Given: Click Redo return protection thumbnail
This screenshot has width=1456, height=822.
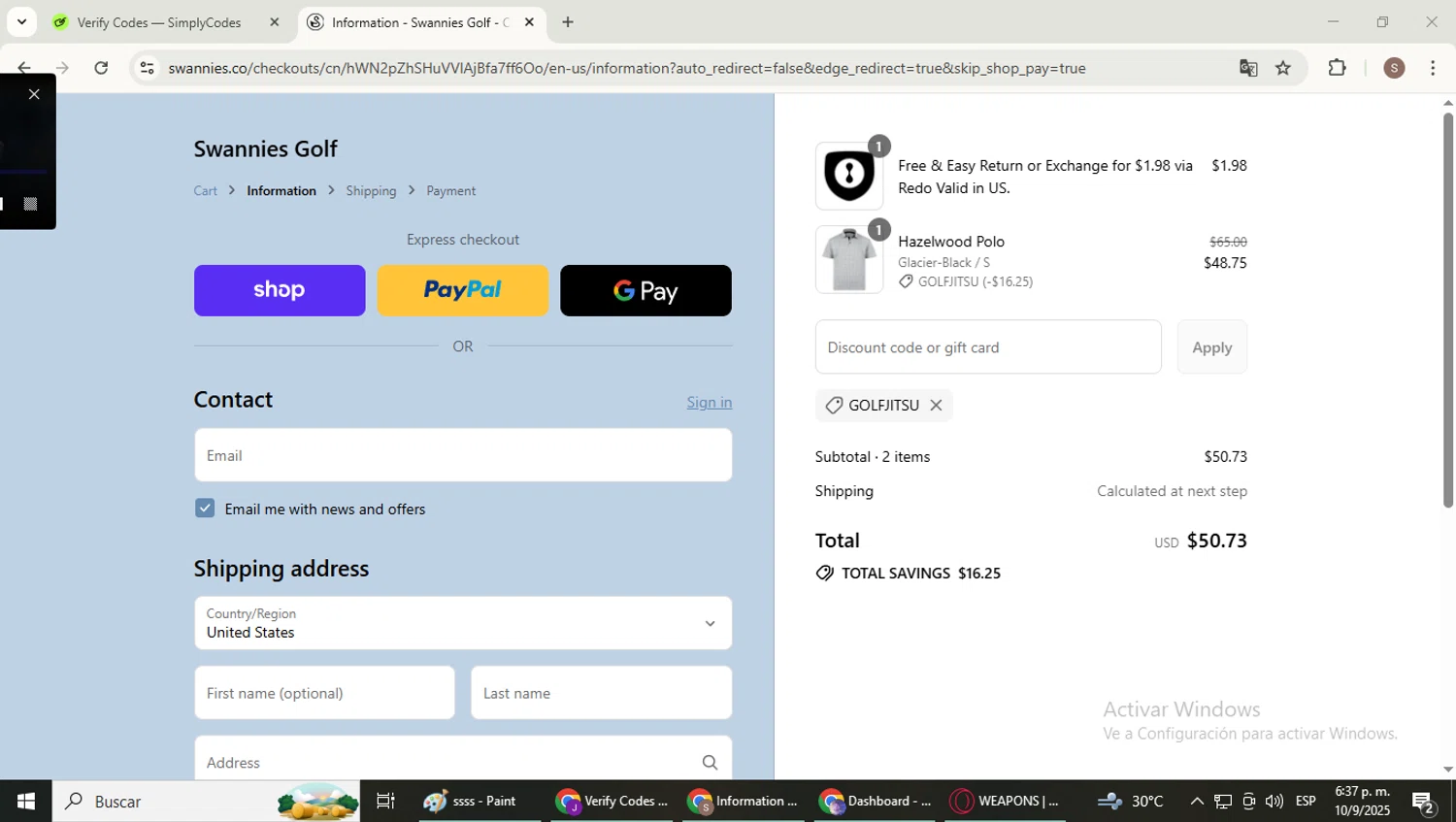Looking at the screenshot, I should click(849, 176).
